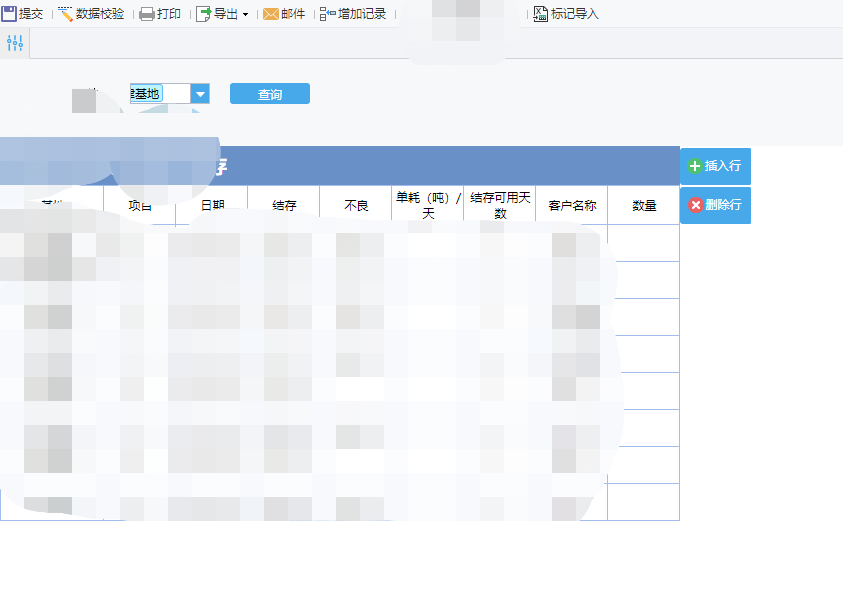Click into the 基地 input field
843x590 pixels.
[160, 94]
